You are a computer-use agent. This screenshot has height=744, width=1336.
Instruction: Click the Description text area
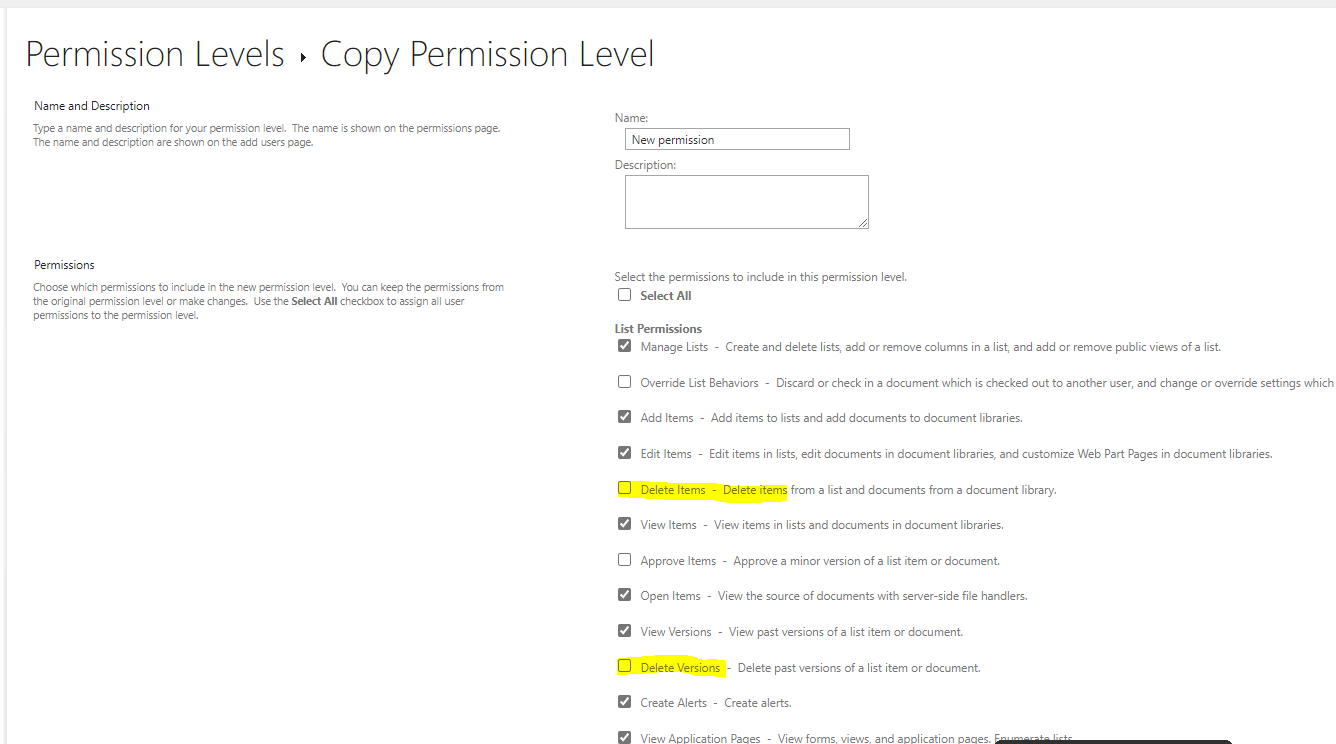pos(746,200)
